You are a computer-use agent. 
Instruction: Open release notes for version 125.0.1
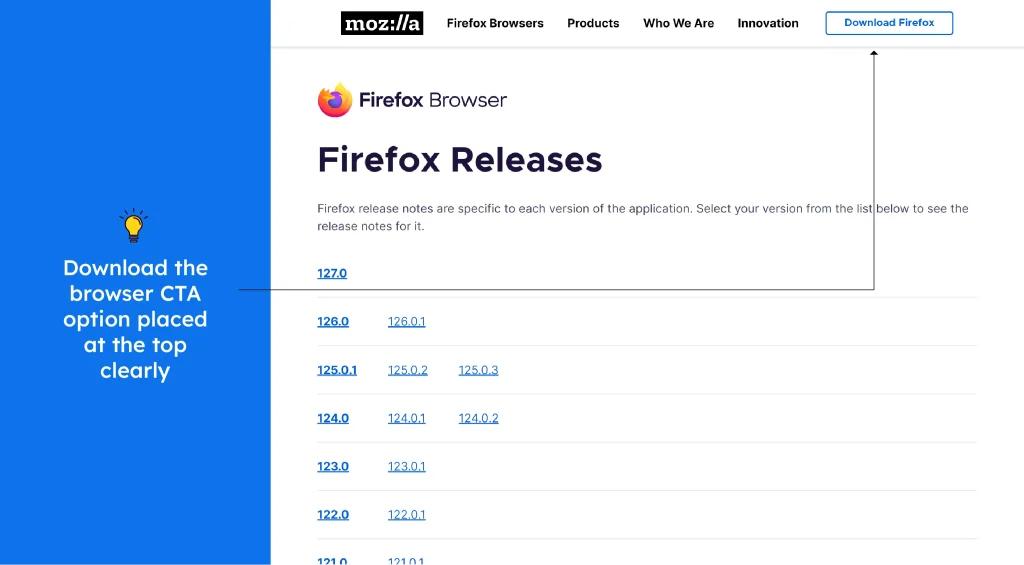click(337, 370)
